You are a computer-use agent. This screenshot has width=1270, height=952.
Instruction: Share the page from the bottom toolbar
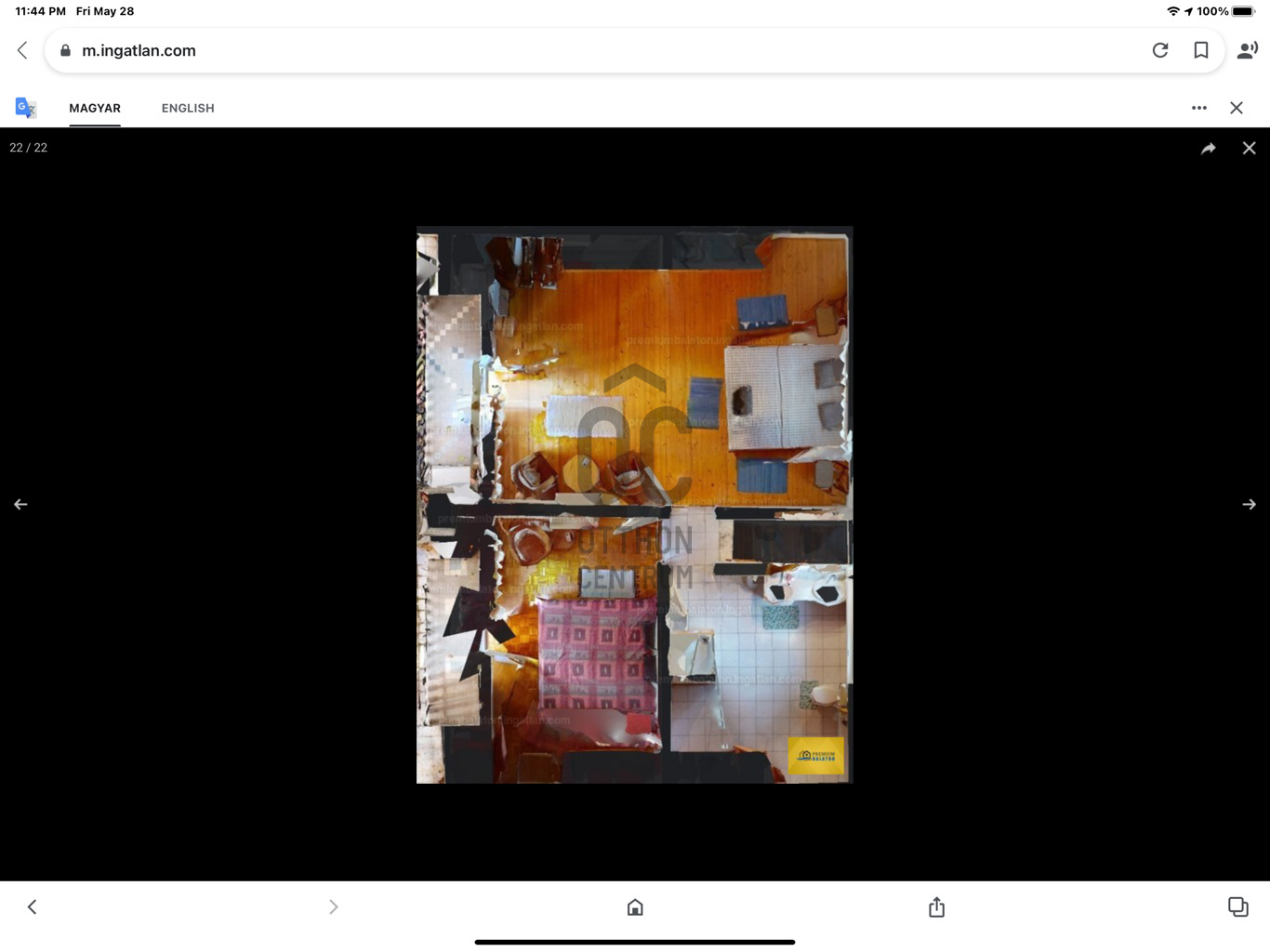[x=936, y=906]
